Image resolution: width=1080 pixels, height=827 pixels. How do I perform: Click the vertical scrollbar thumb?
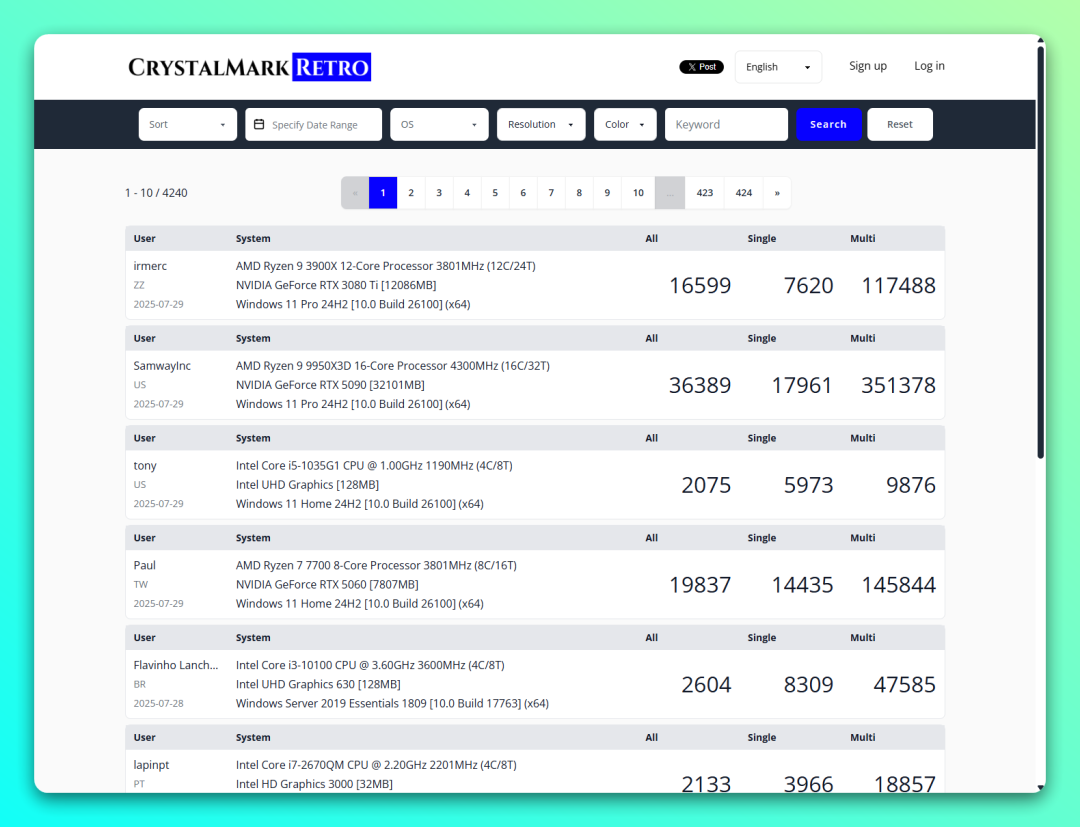(x=1041, y=251)
